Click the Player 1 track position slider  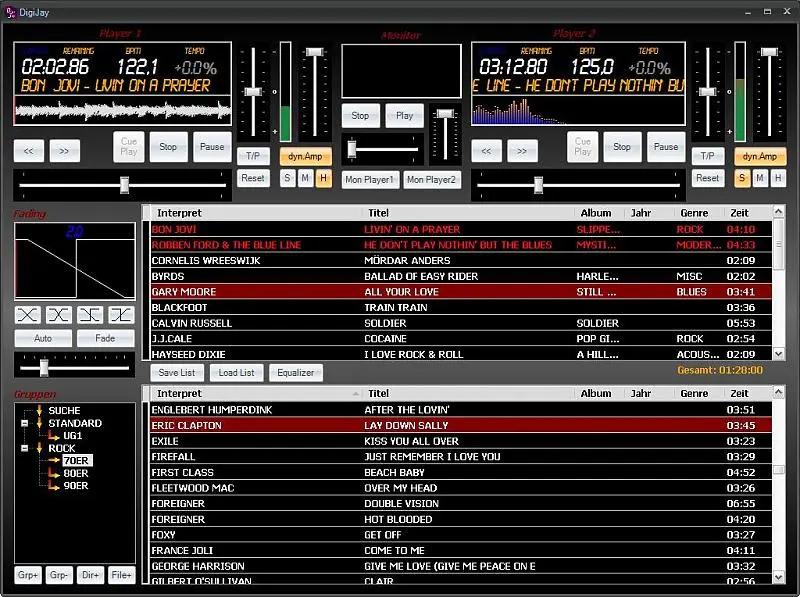(124, 184)
